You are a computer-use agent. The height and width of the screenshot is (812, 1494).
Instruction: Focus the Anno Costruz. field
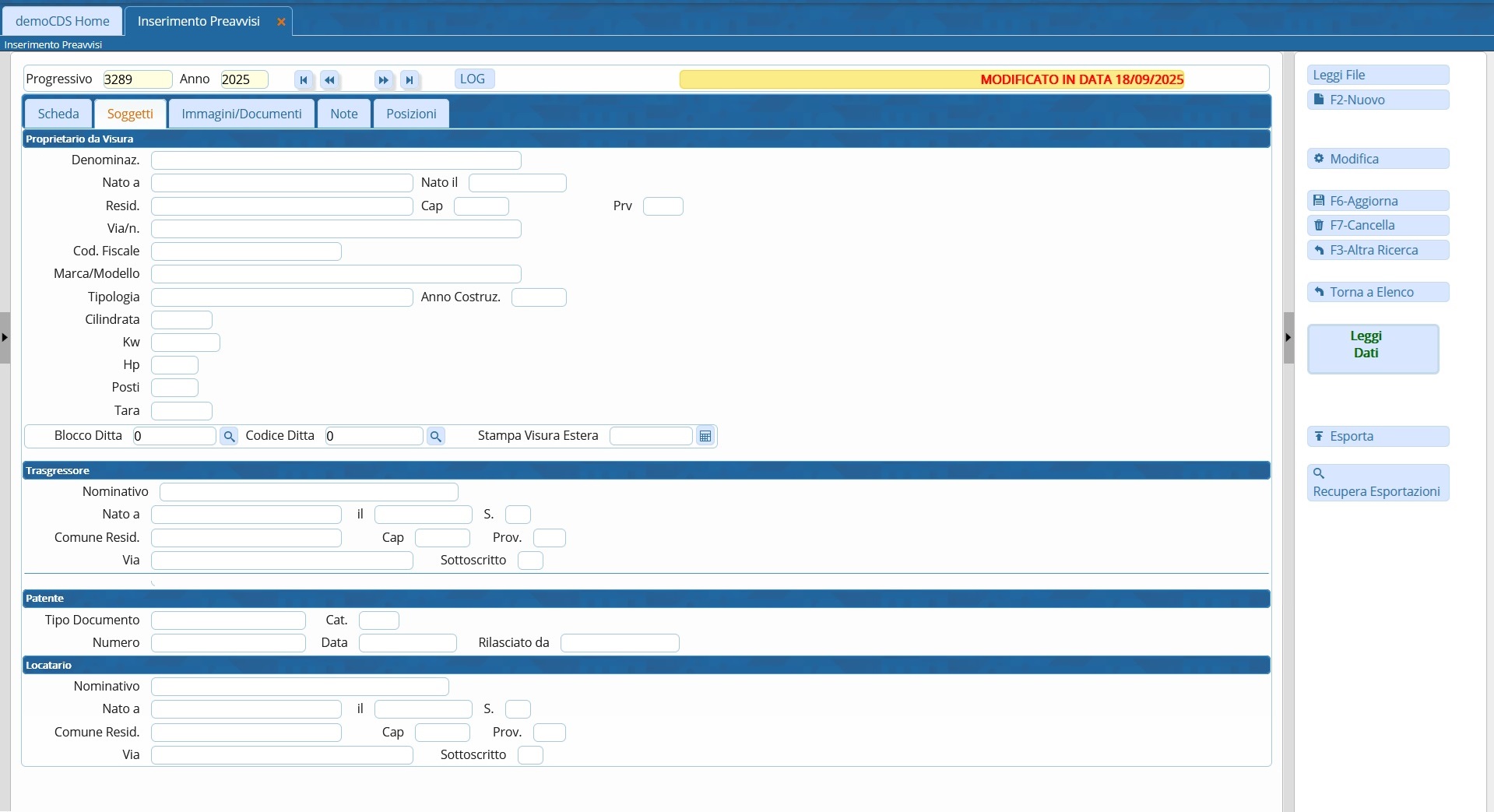coord(539,297)
